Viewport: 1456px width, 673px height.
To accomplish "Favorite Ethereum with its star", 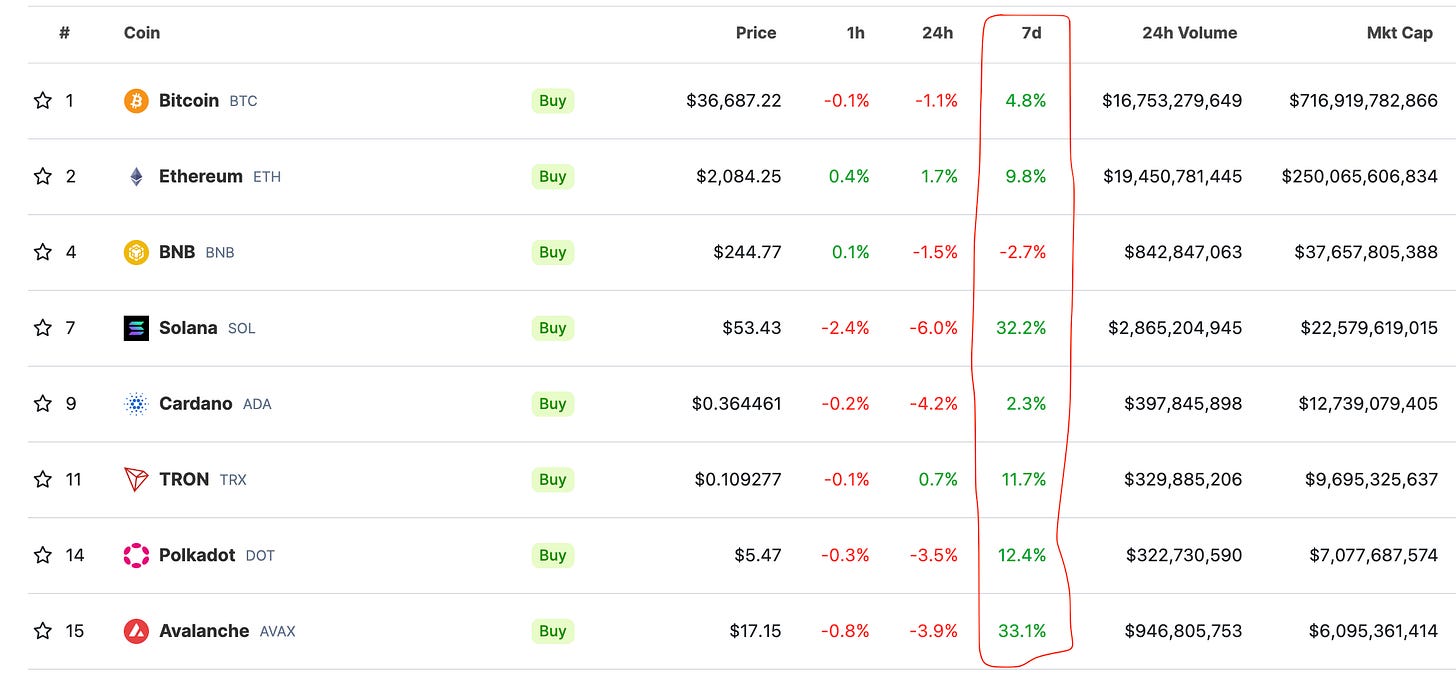I will click(42, 177).
